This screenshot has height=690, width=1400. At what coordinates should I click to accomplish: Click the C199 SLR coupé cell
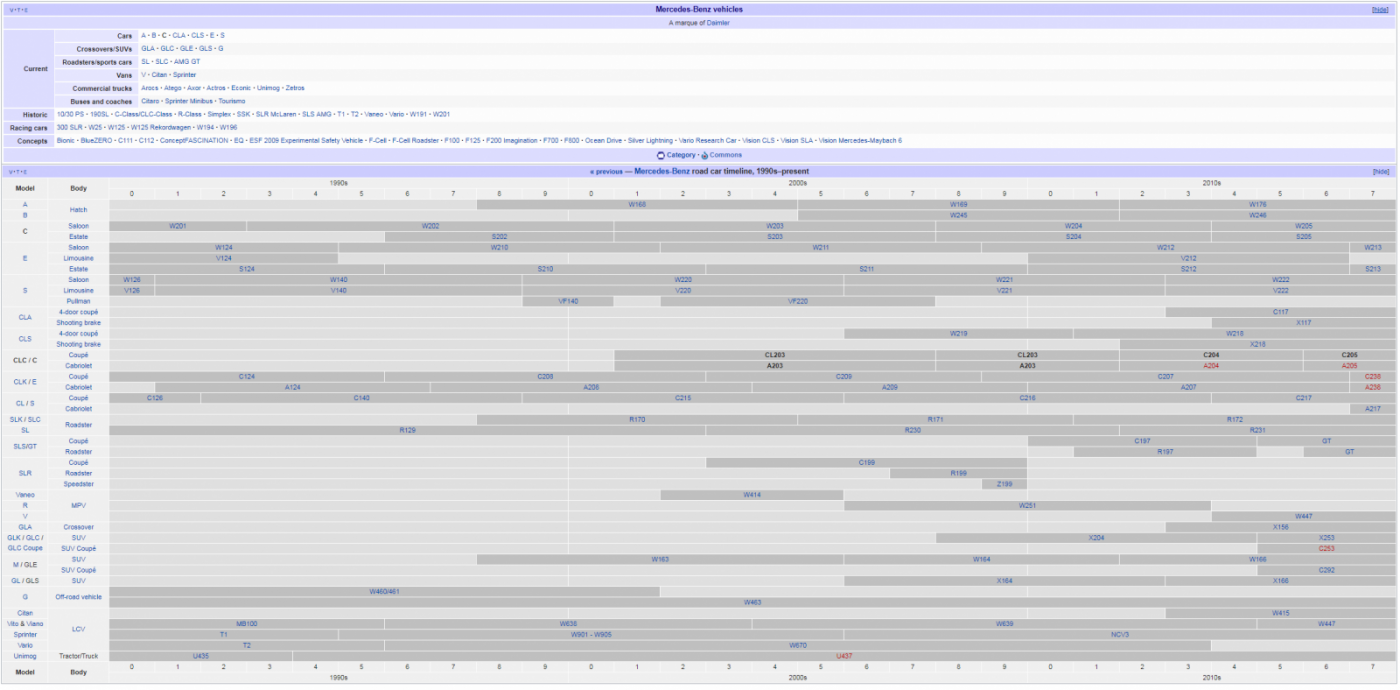[866, 463]
